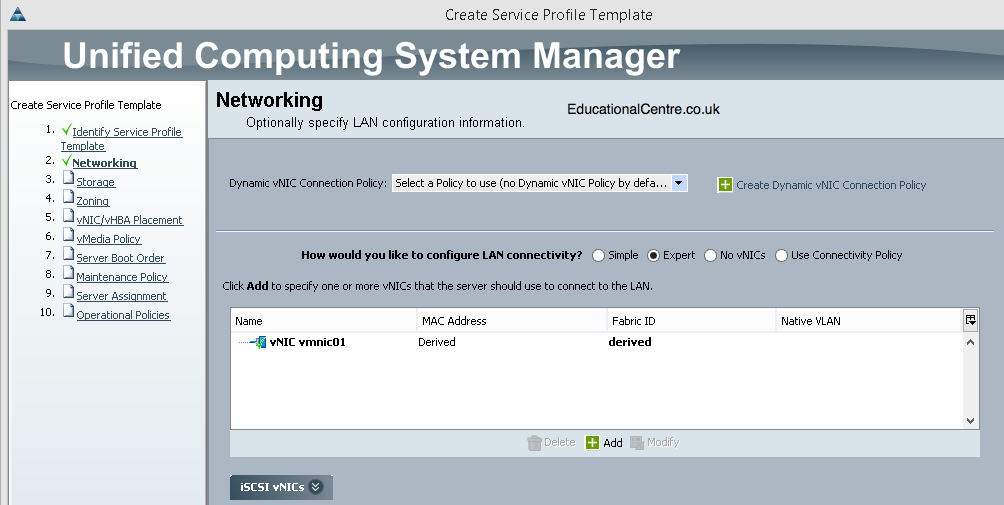Screen dimensions: 1004x505
Task: Click the Derived MAC address cell
Action: pyautogui.click(x=437, y=342)
